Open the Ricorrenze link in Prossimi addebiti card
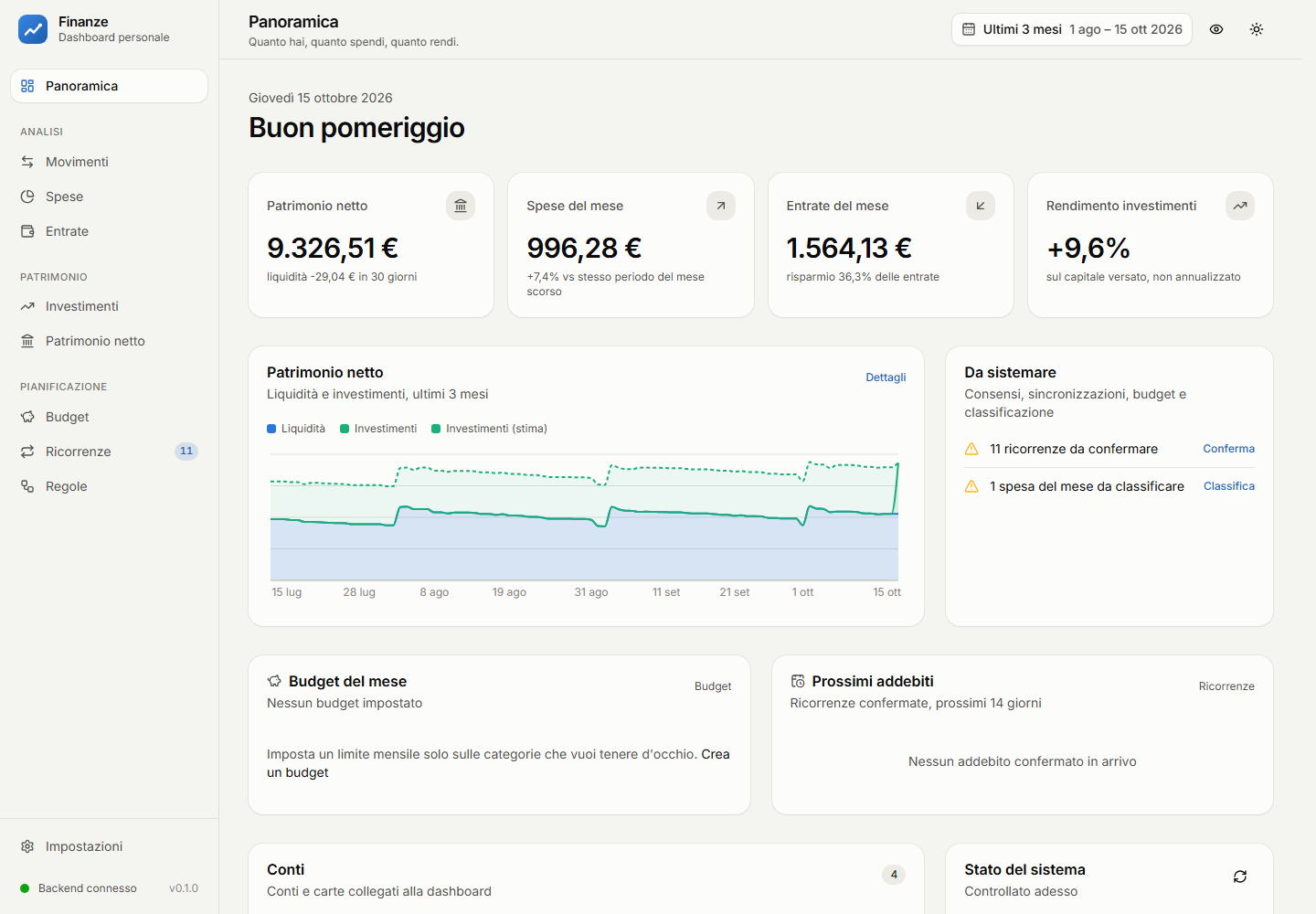1316x914 pixels. (x=1226, y=686)
